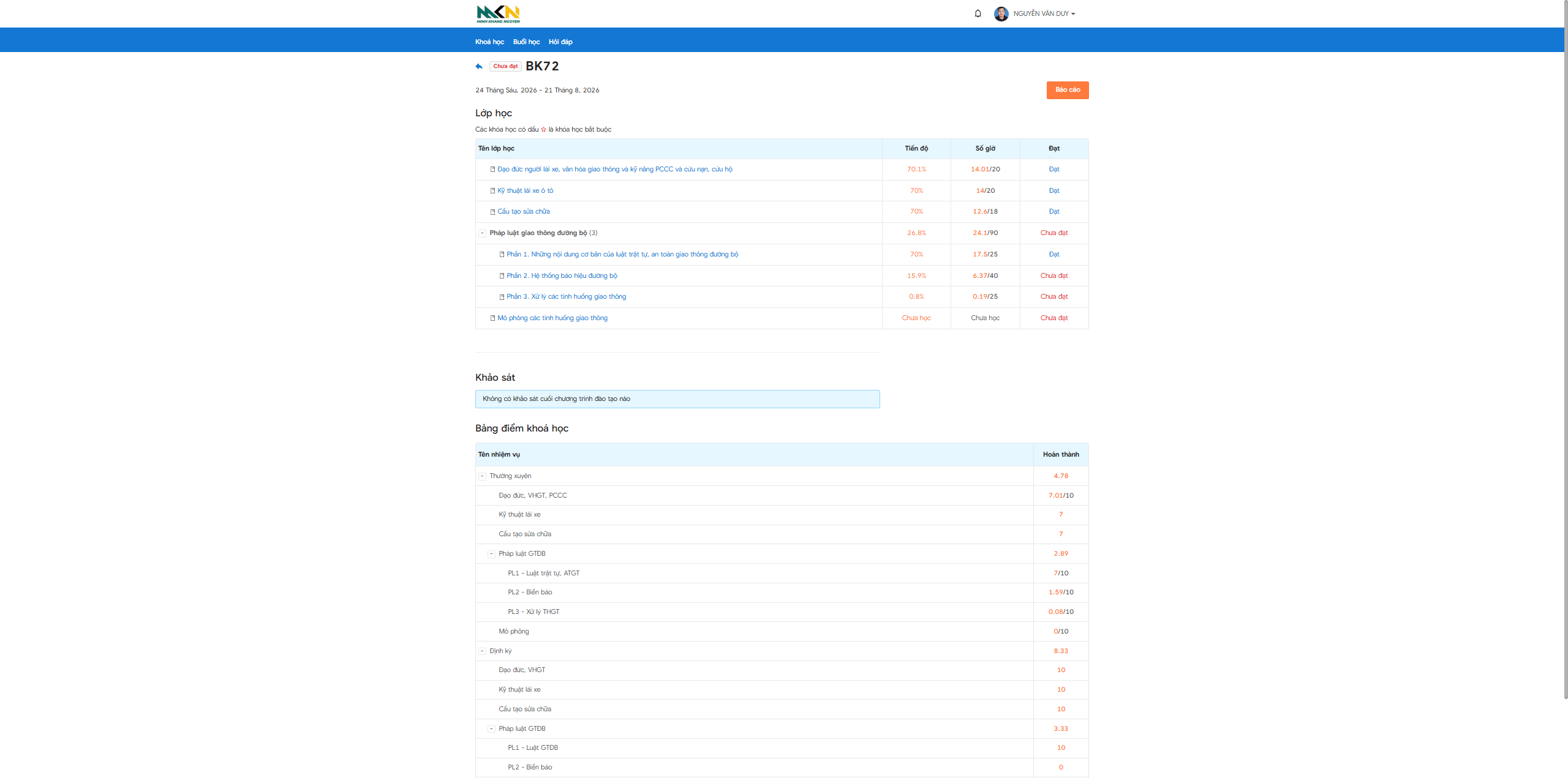1568x778 pixels.
Task: Select the Đạo đức, VHGT, PCCC row
Action: [782, 496]
